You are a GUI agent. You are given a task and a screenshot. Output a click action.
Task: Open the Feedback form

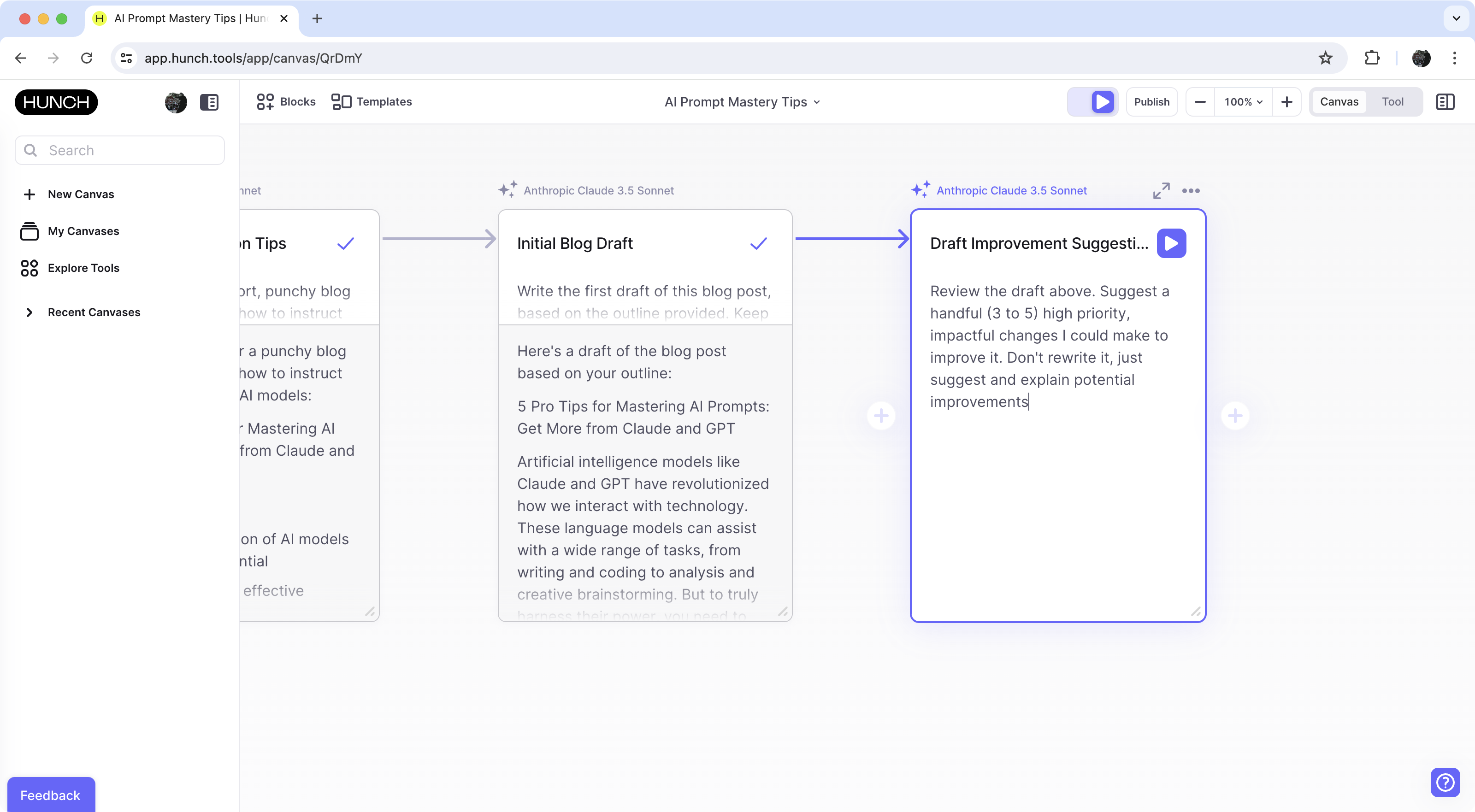tap(50, 795)
